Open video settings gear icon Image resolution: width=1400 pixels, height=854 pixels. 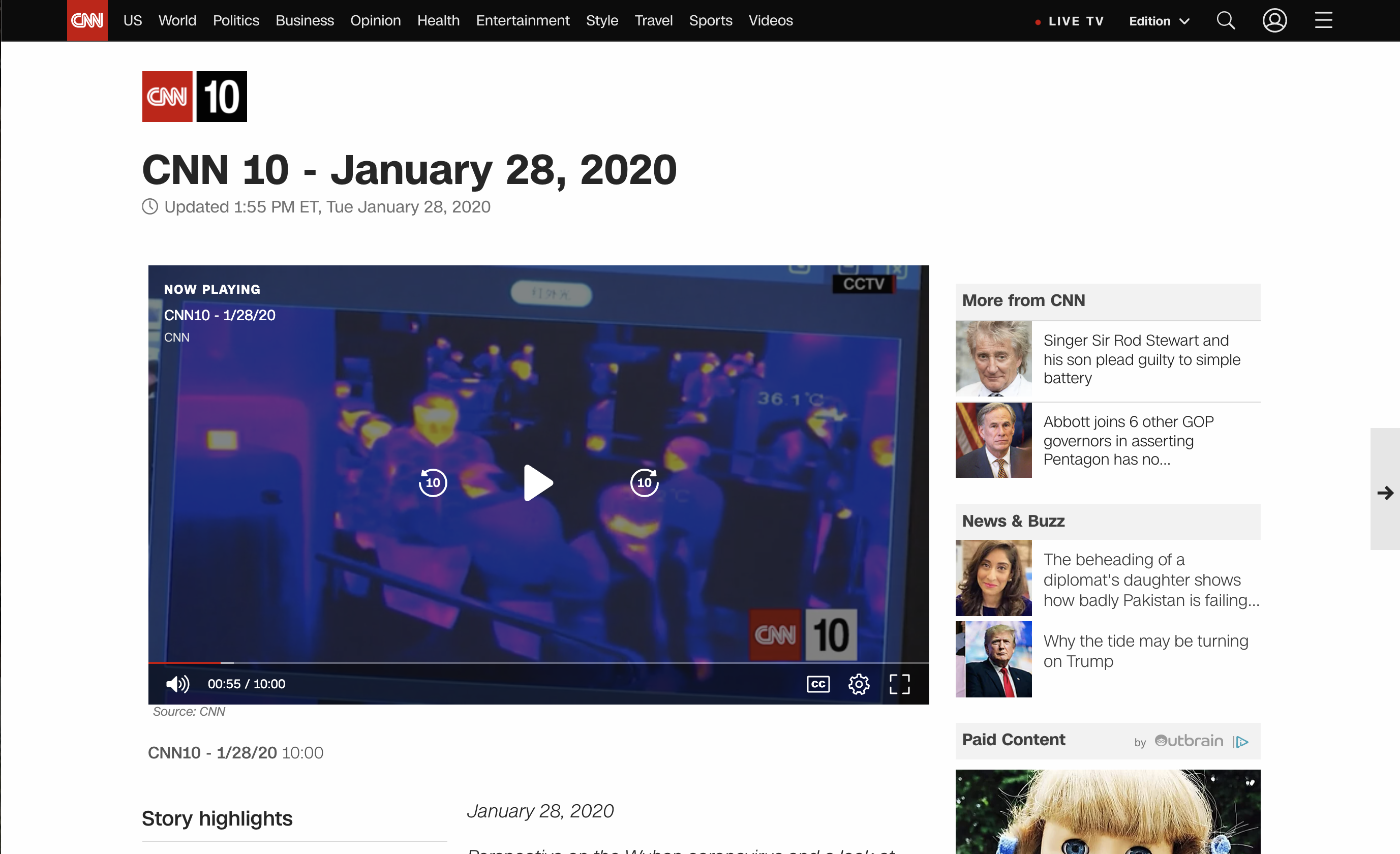click(x=858, y=684)
